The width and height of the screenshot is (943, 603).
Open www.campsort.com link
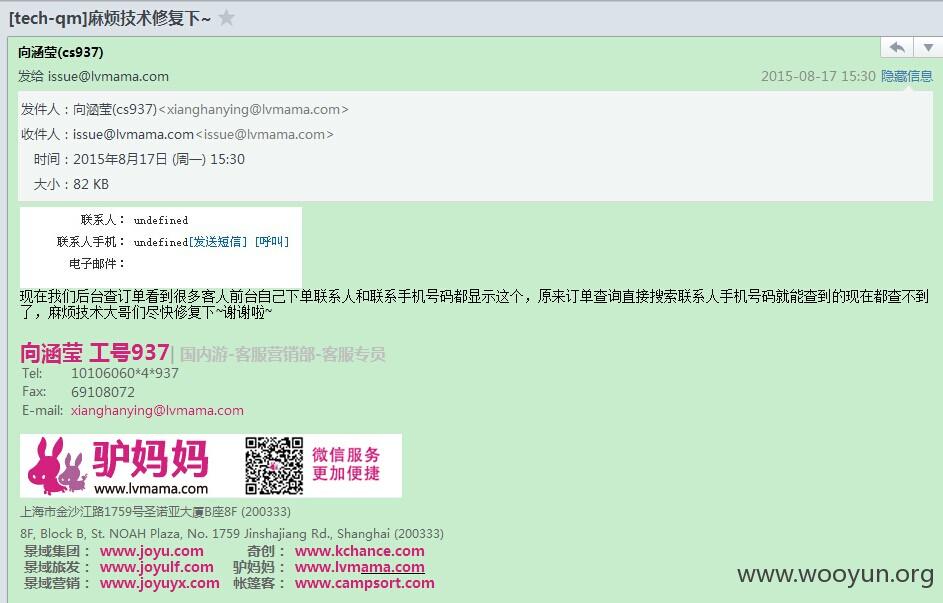[x=364, y=583]
